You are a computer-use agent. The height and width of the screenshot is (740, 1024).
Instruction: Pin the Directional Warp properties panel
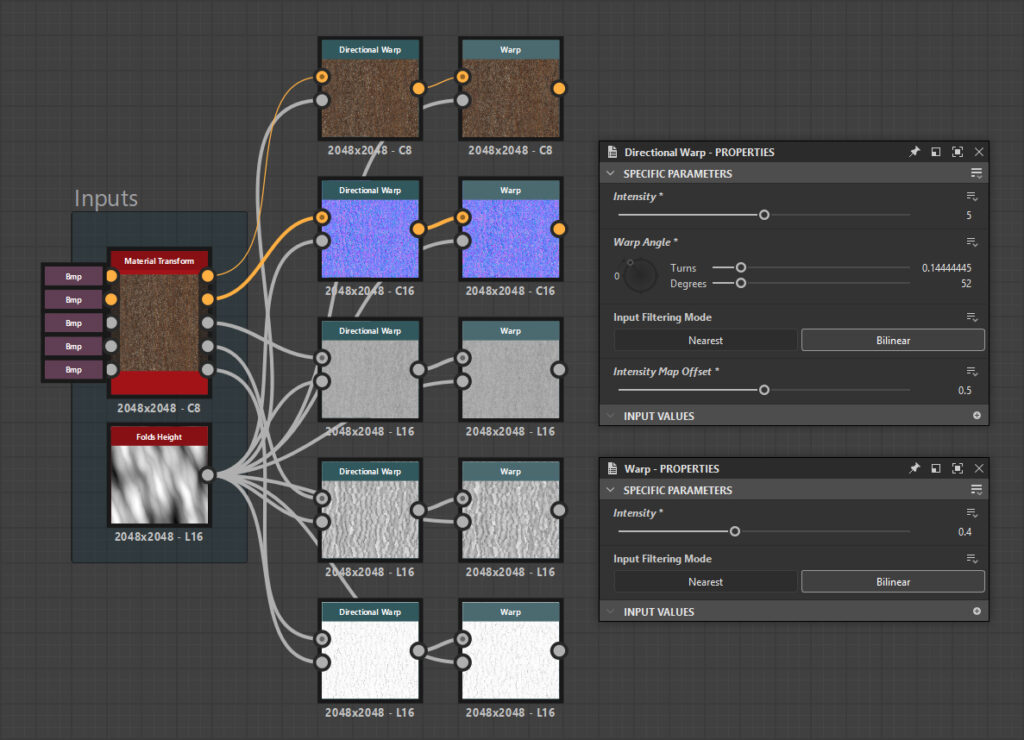click(x=914, y=152)
